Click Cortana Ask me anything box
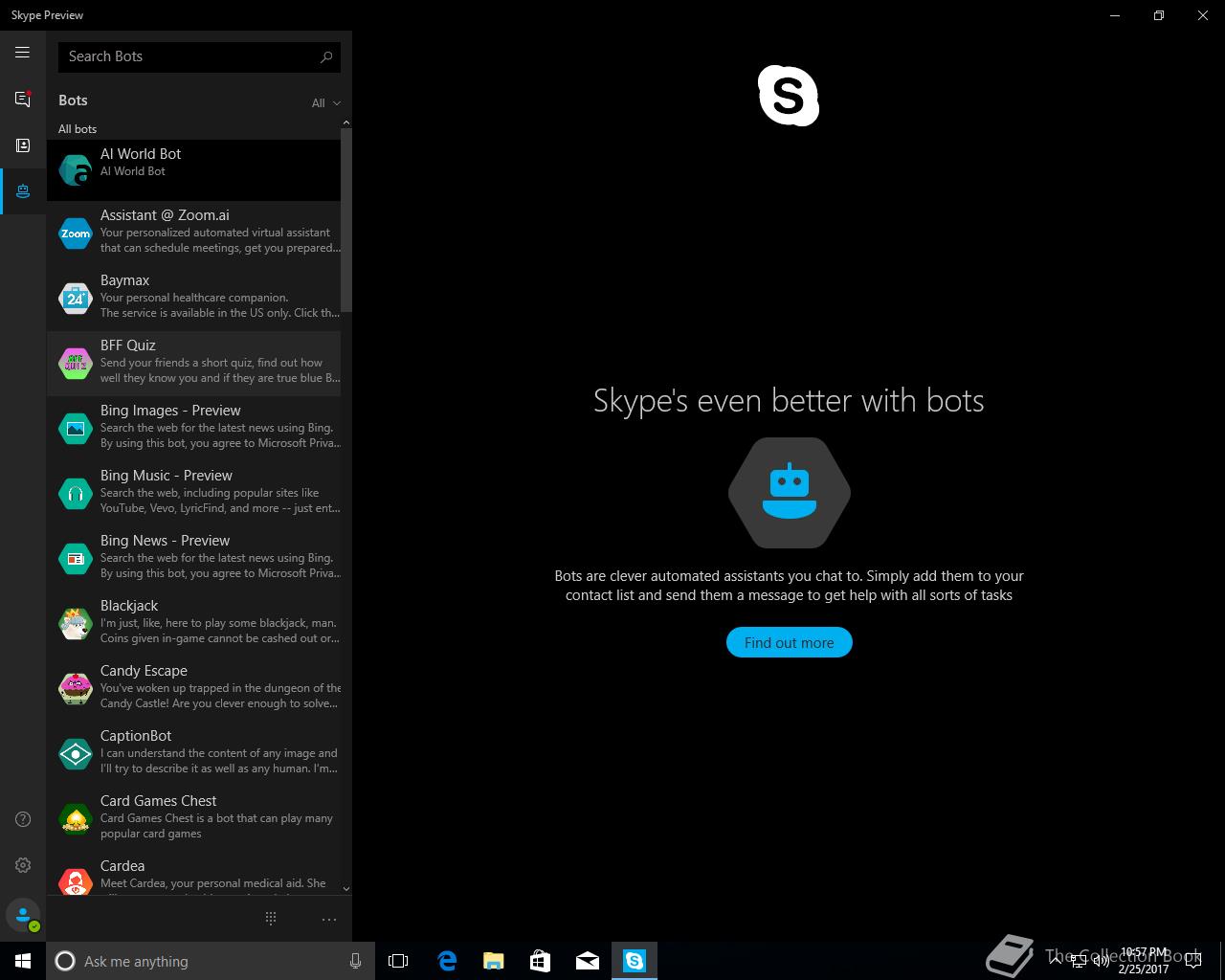Image resolution: width=1225 pixels, height=980 pixels. [210, 961]
